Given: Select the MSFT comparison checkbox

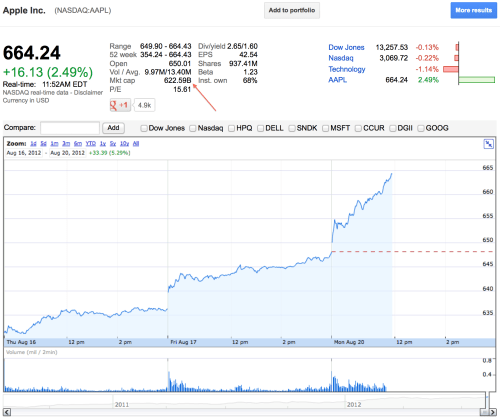Looking at the screenshot, I should (326, 128).
